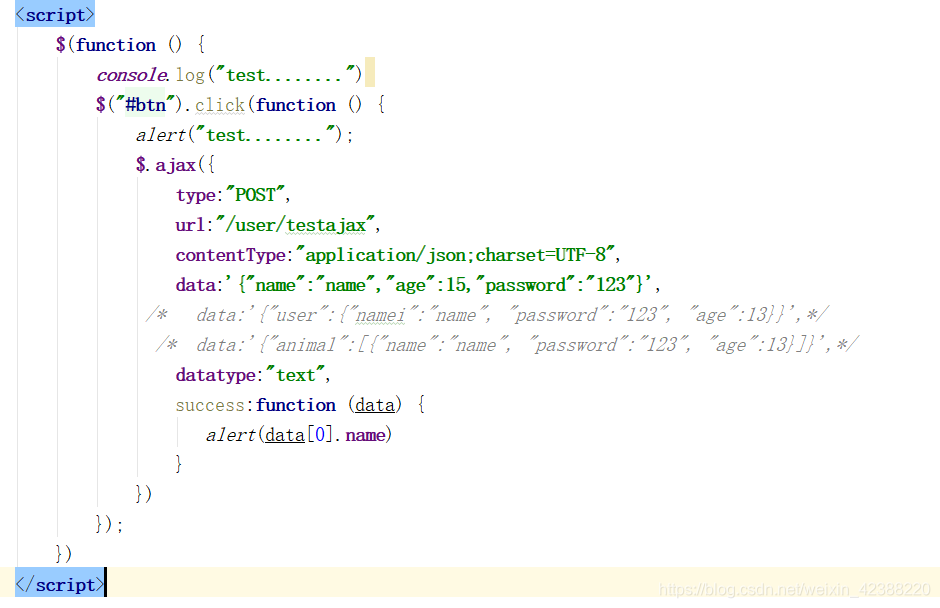Click the active data JSON string line
The image size is (940, 608).
click(418, 285)
